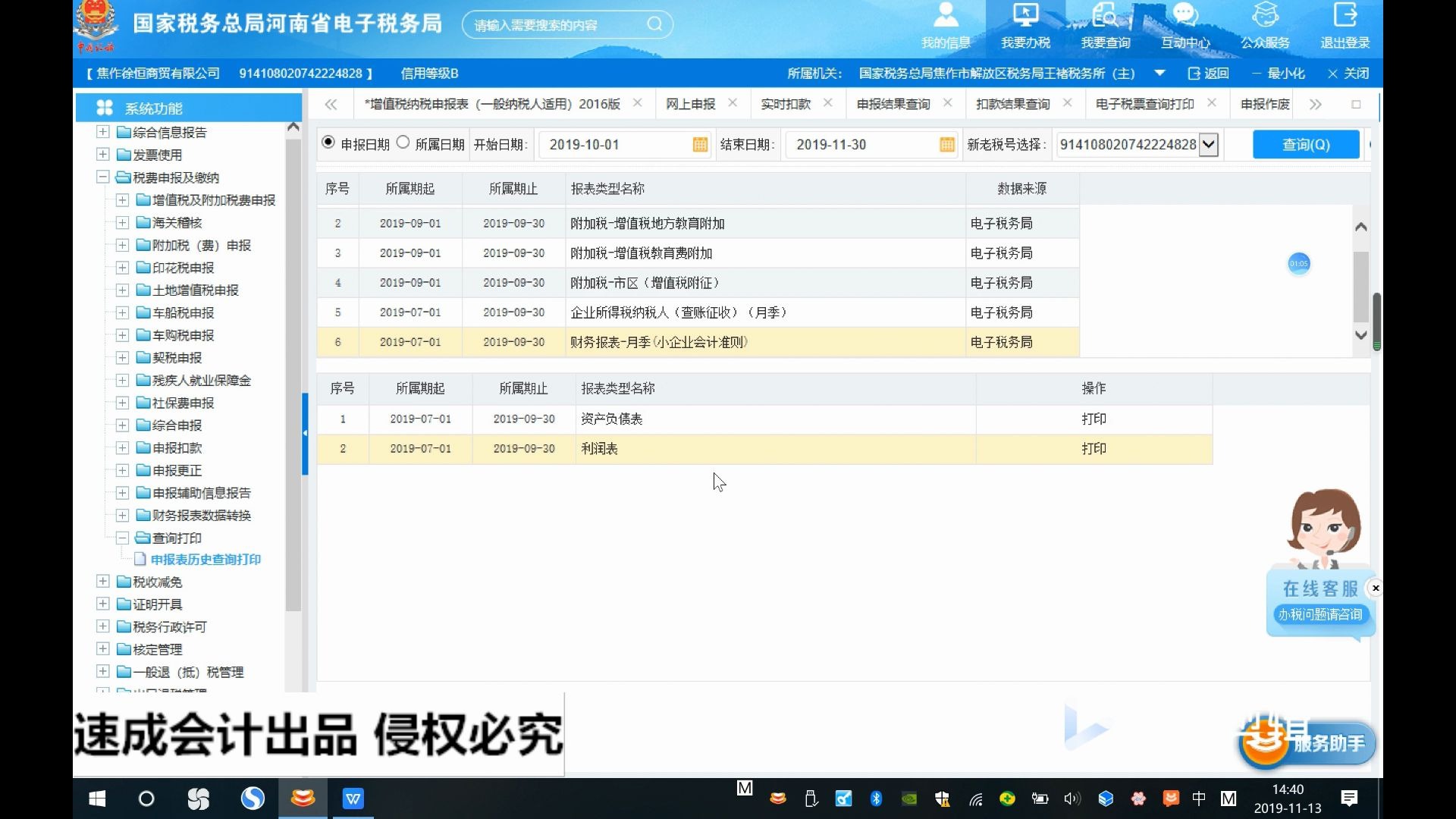This screenshot has height=819, width=1456.
Task: Open the 互动中心 chat icon
Action: click(1185, 15)
